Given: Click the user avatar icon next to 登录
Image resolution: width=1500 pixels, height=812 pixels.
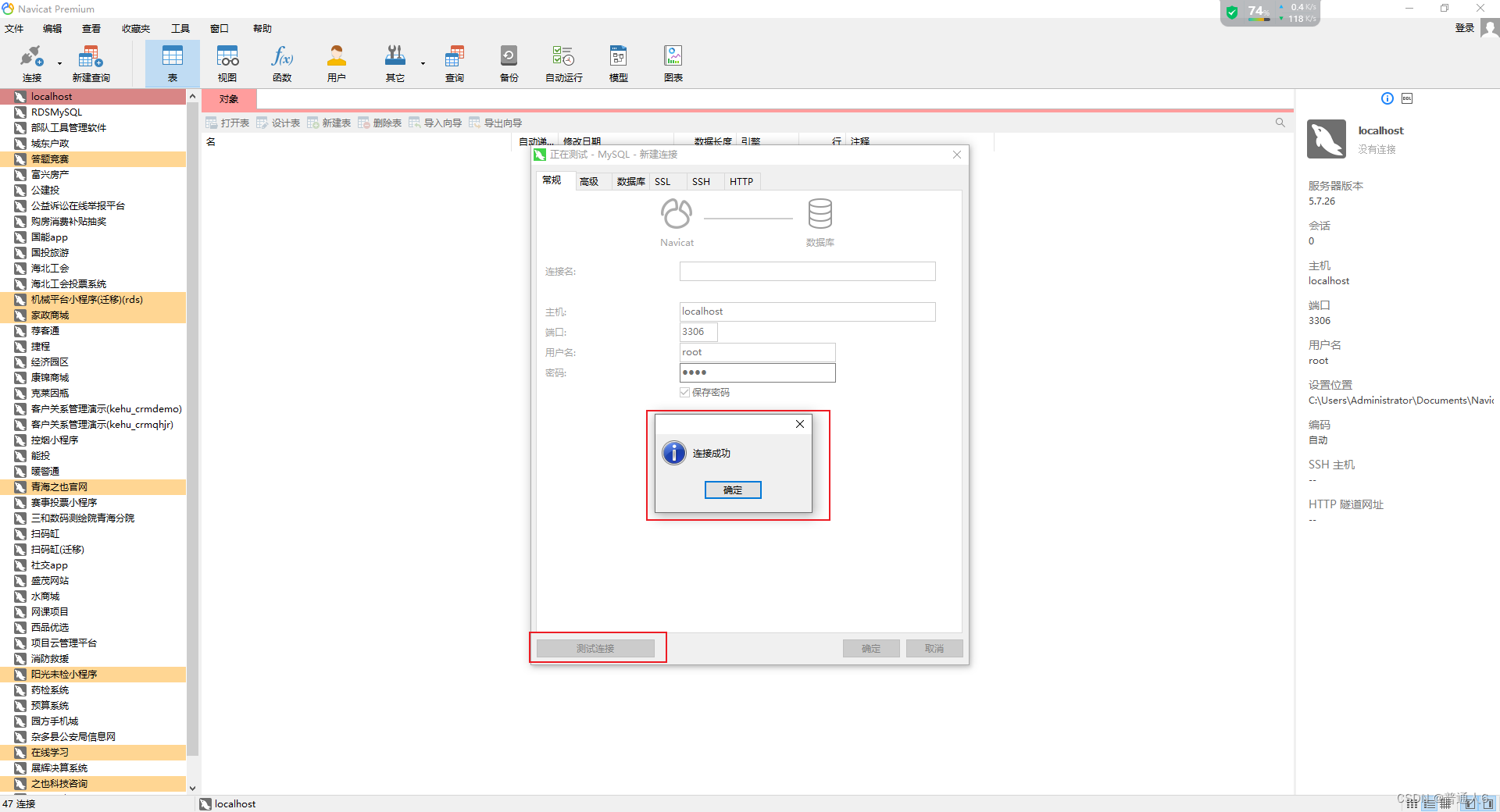Looking at the screenshot, I should (x=1490, y=28).
